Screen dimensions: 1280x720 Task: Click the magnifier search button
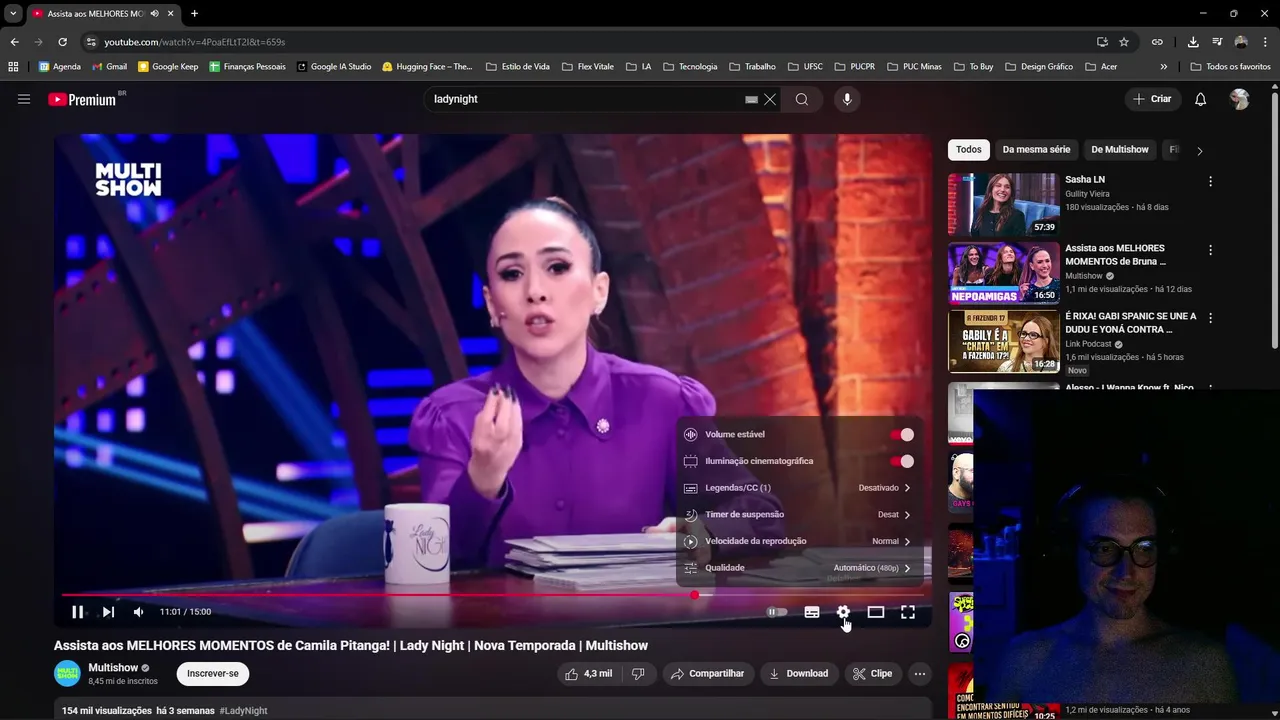[802, 99]
